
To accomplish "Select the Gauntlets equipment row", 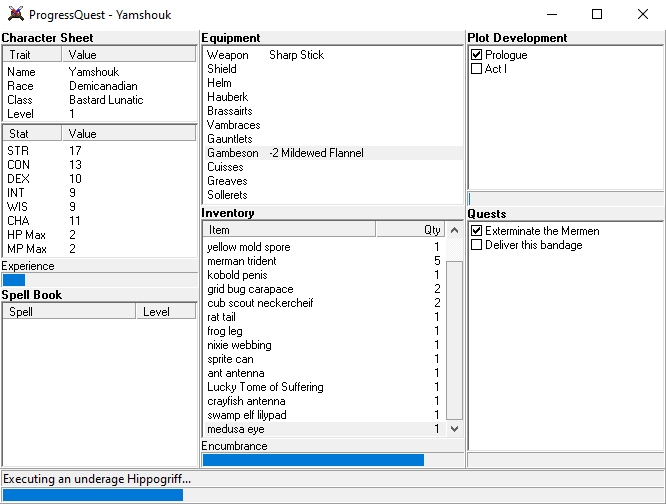I will [x=333, y=139].
